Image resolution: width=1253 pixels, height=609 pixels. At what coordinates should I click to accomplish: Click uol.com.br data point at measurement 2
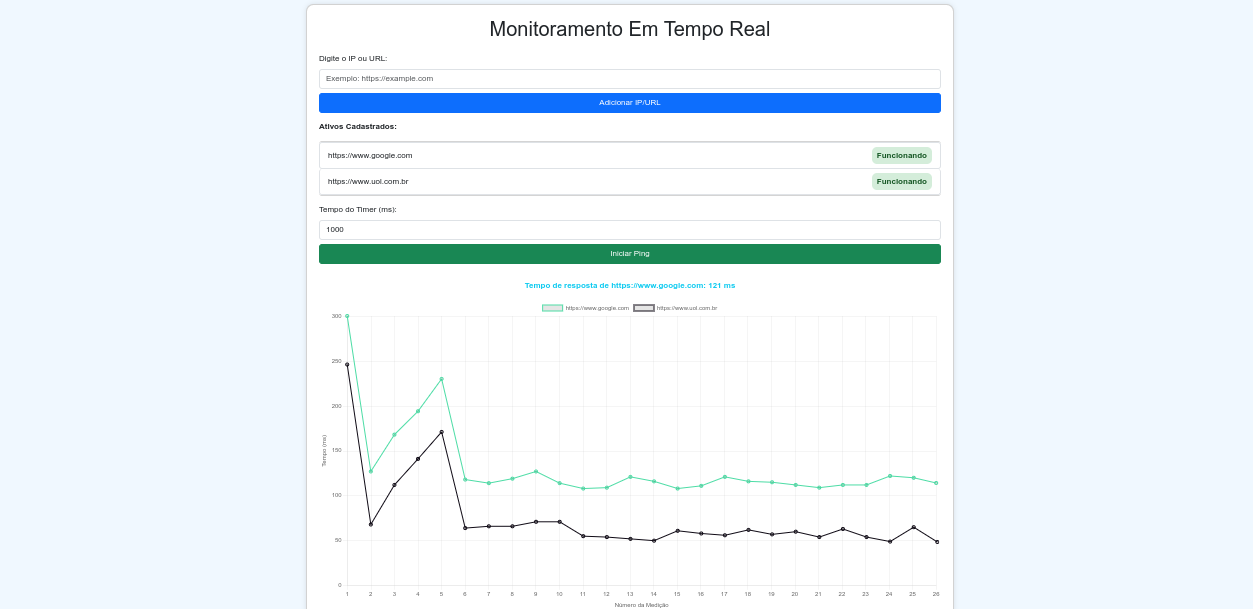[x=371, y=524]
